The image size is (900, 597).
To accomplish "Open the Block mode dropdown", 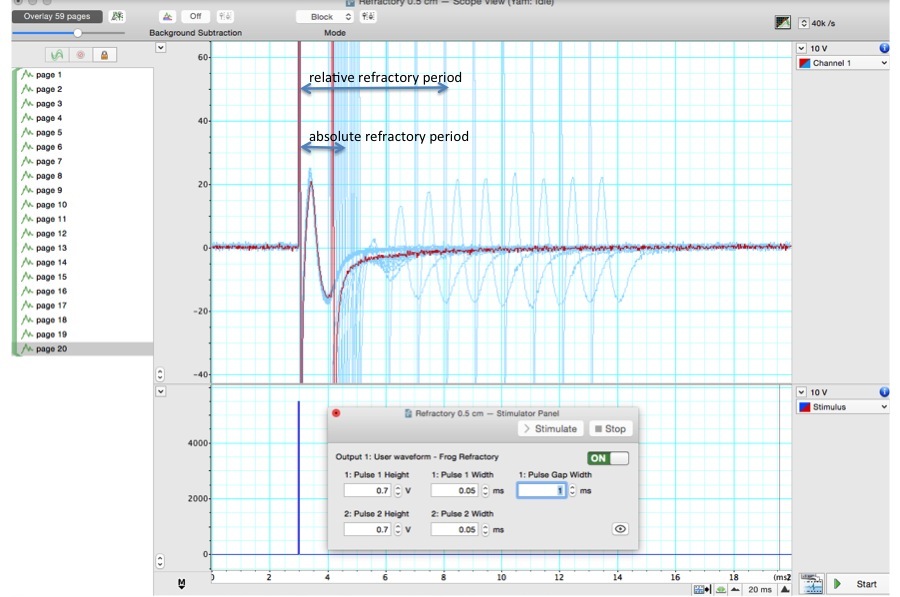I will [325, 17].
